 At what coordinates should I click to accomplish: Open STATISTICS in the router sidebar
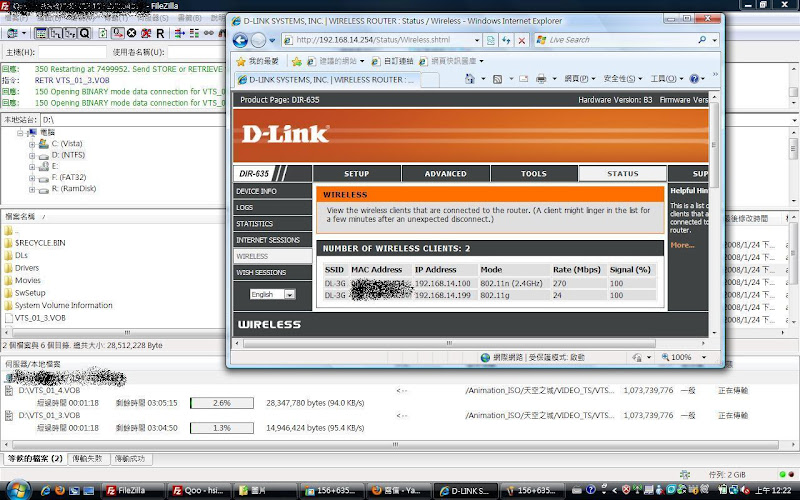pyautogui.click(x=254, y=224)
